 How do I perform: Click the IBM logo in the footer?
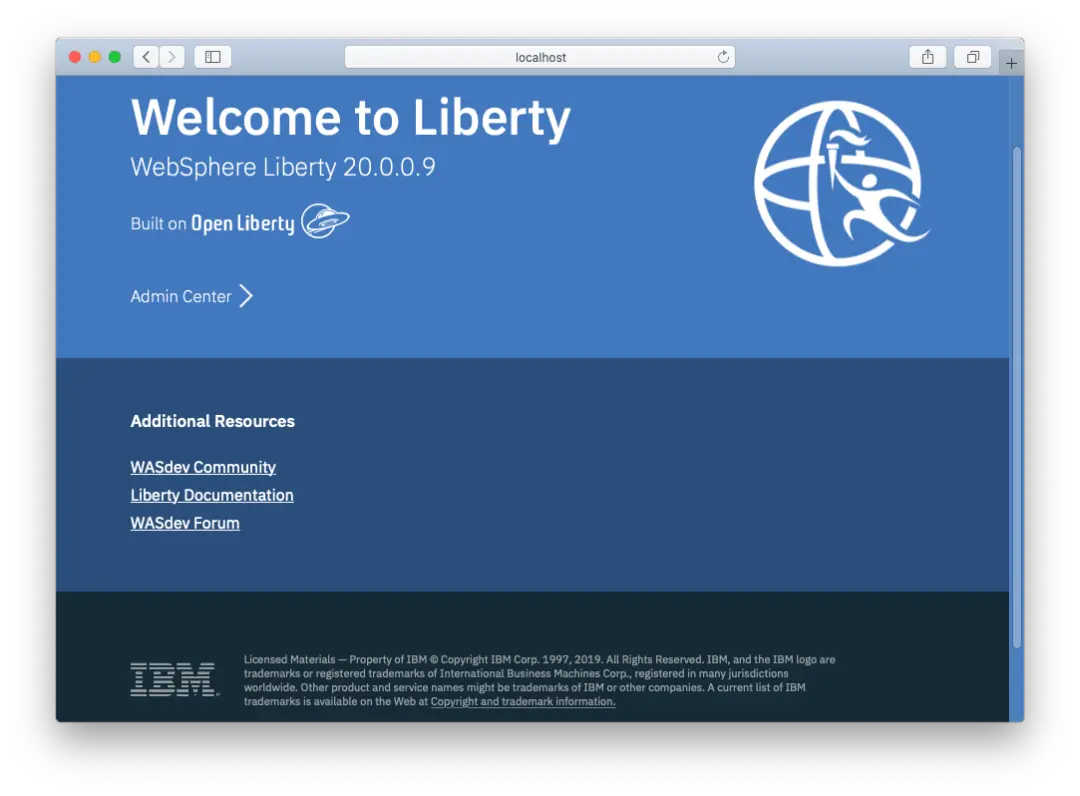174,680
